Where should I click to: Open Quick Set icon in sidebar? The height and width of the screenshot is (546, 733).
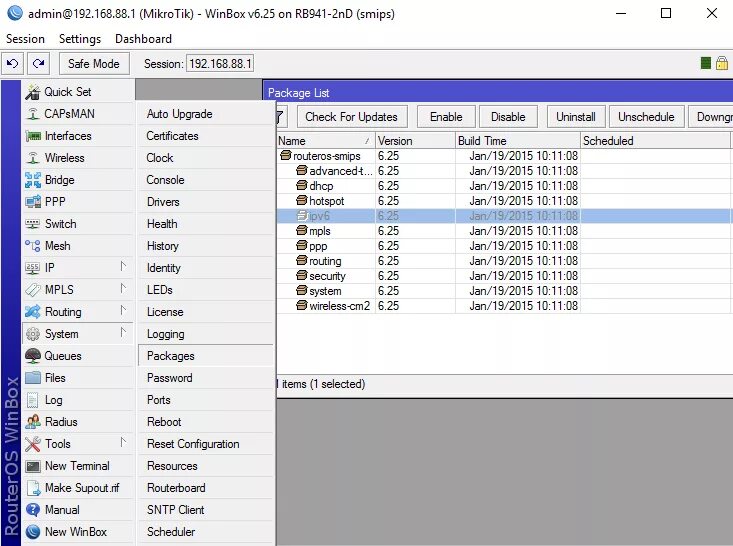coord(33,92)
